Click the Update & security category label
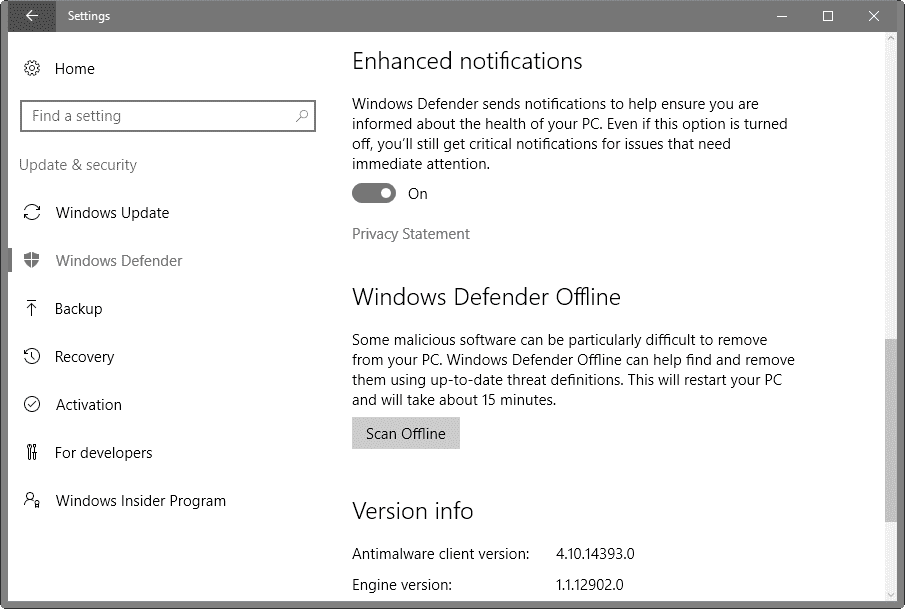Screen dimensions: 905x609 [x=78, y=165]
